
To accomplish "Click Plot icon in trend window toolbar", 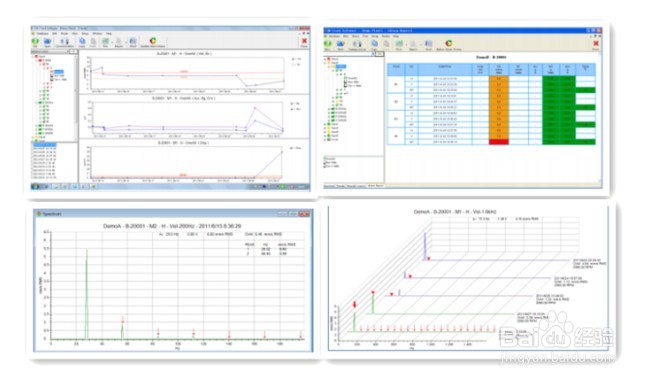I will 106,42.
